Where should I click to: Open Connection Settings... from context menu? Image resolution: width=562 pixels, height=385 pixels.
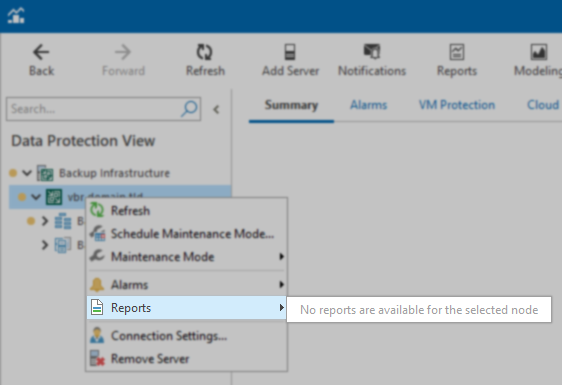tap(187, 336)
